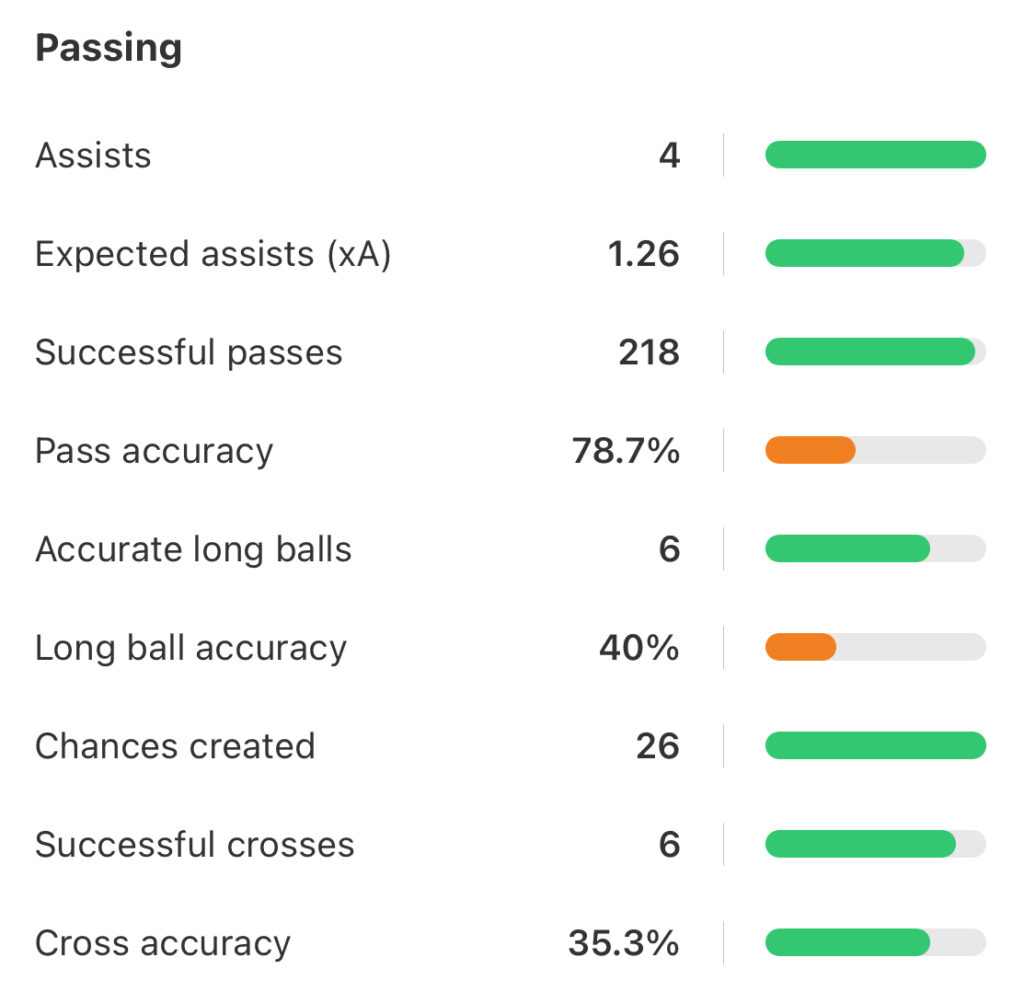Click the Successful crosses label
Viewport: 1024px width, 992px height.
[x=194, y=845]
